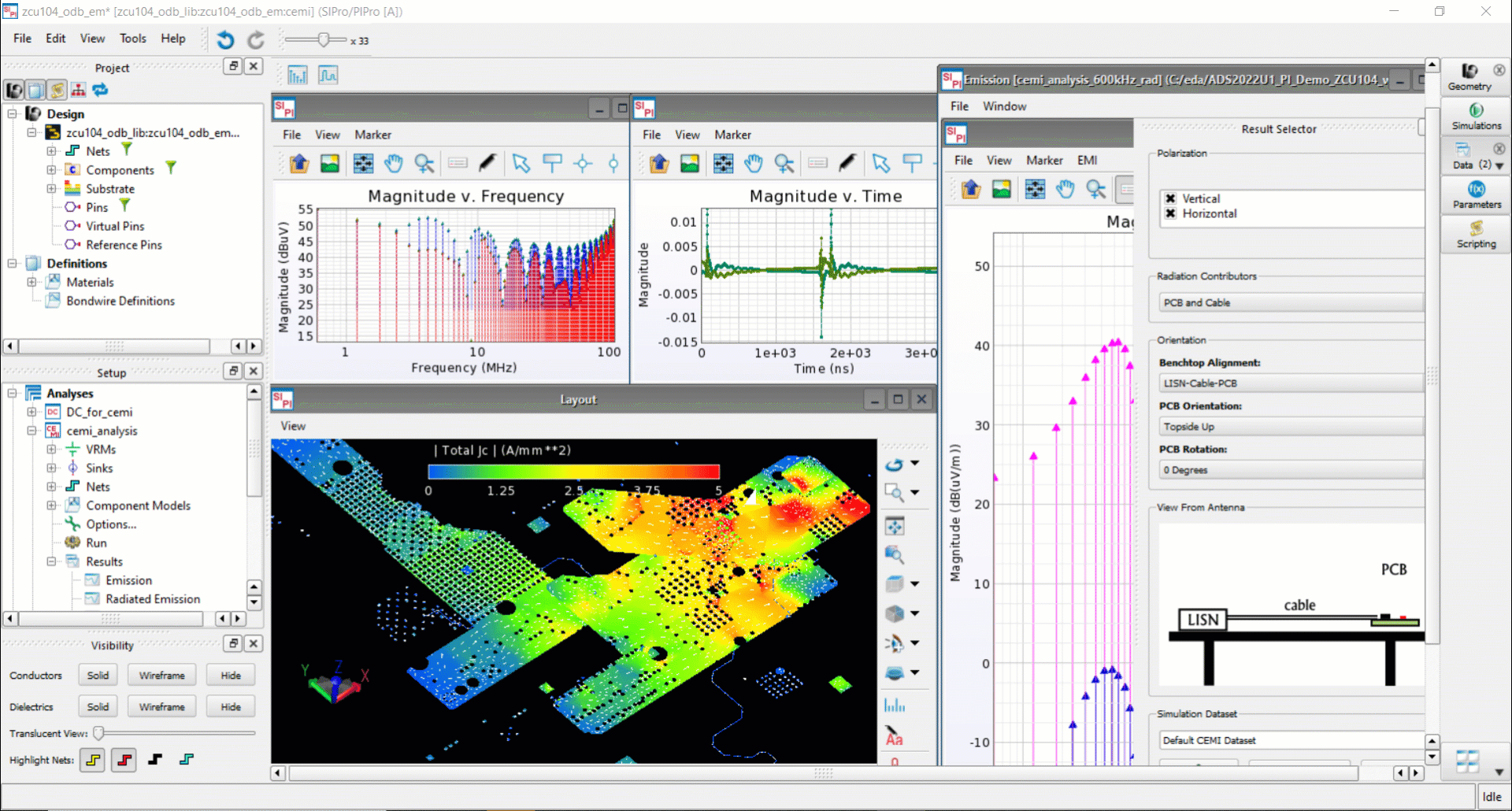Open the Scripting panel icon
Viewport: 1512px width, 811px height.
(x=1476, y=233)
